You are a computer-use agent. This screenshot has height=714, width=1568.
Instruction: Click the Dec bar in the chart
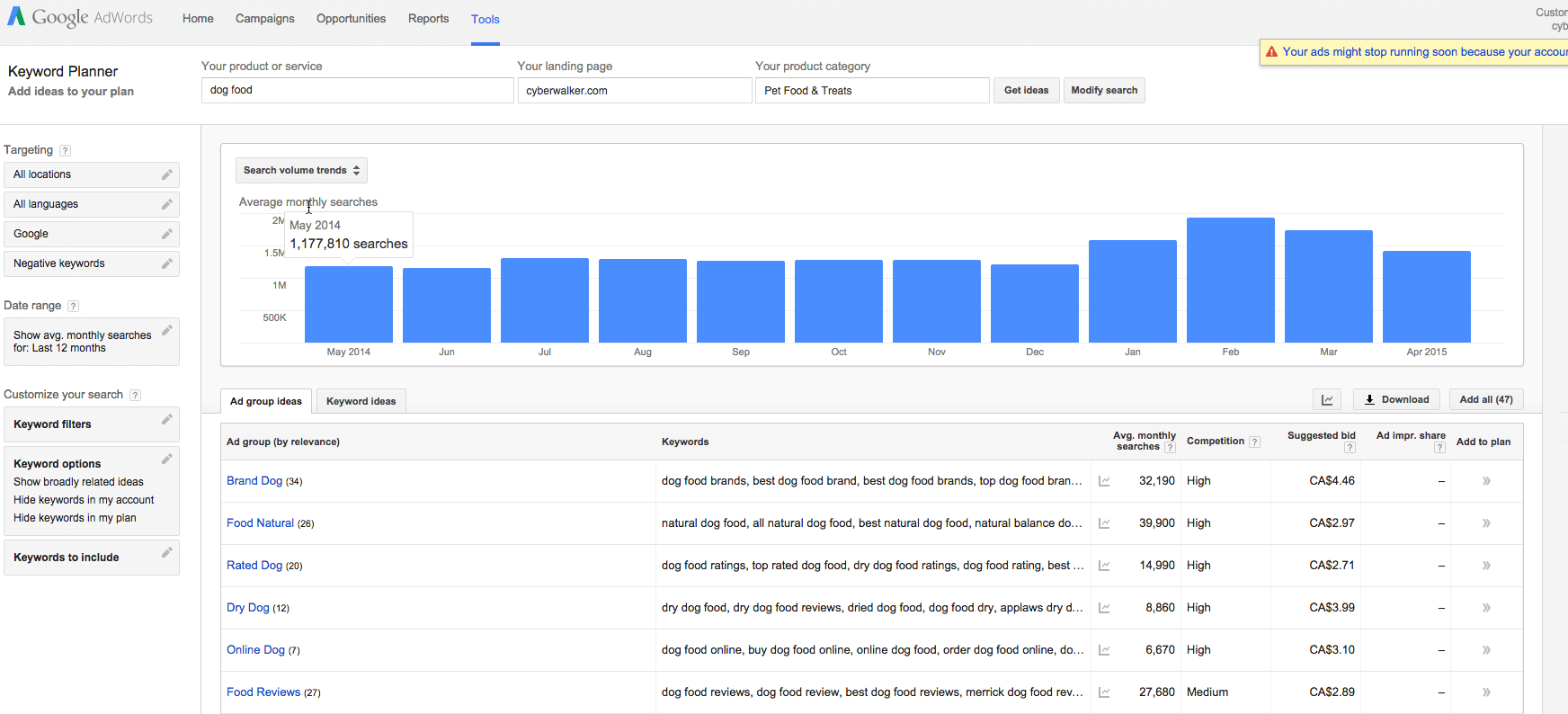(1035, 303)
